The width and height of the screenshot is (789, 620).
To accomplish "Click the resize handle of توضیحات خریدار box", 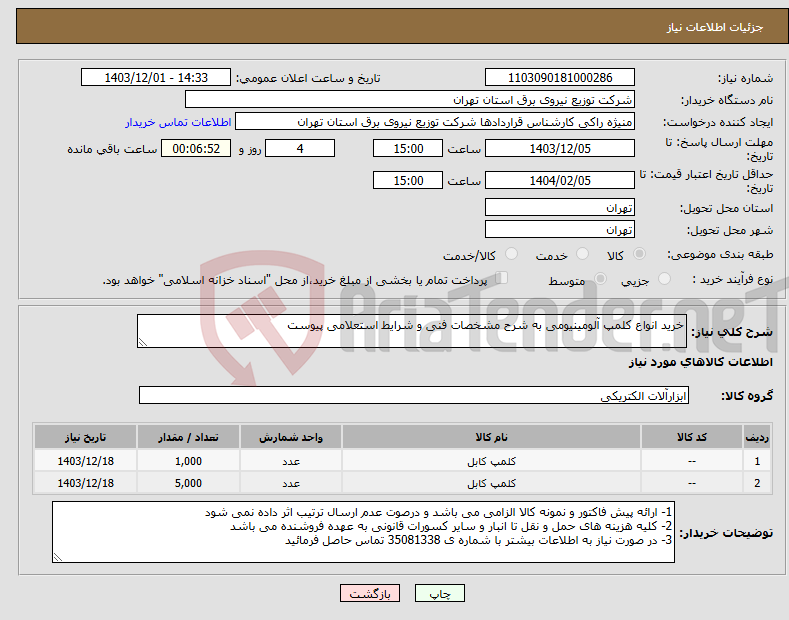I will (58, 557).
